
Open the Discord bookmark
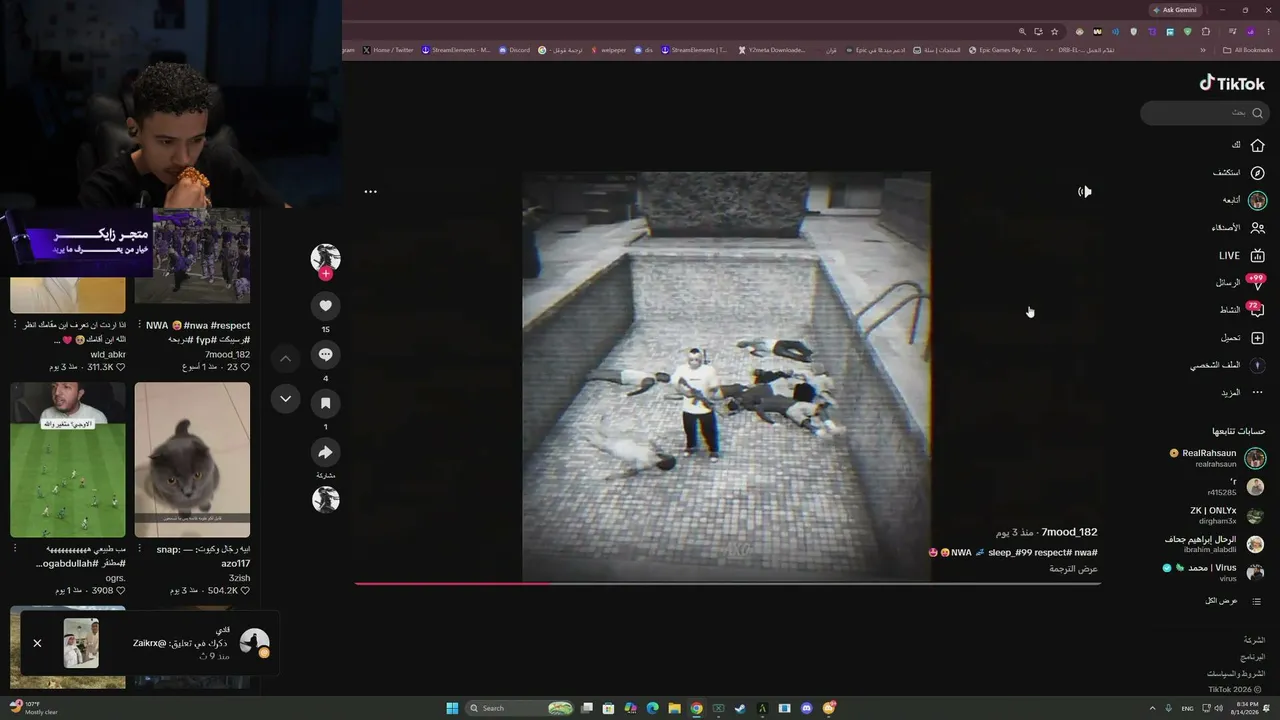point(515,50)
